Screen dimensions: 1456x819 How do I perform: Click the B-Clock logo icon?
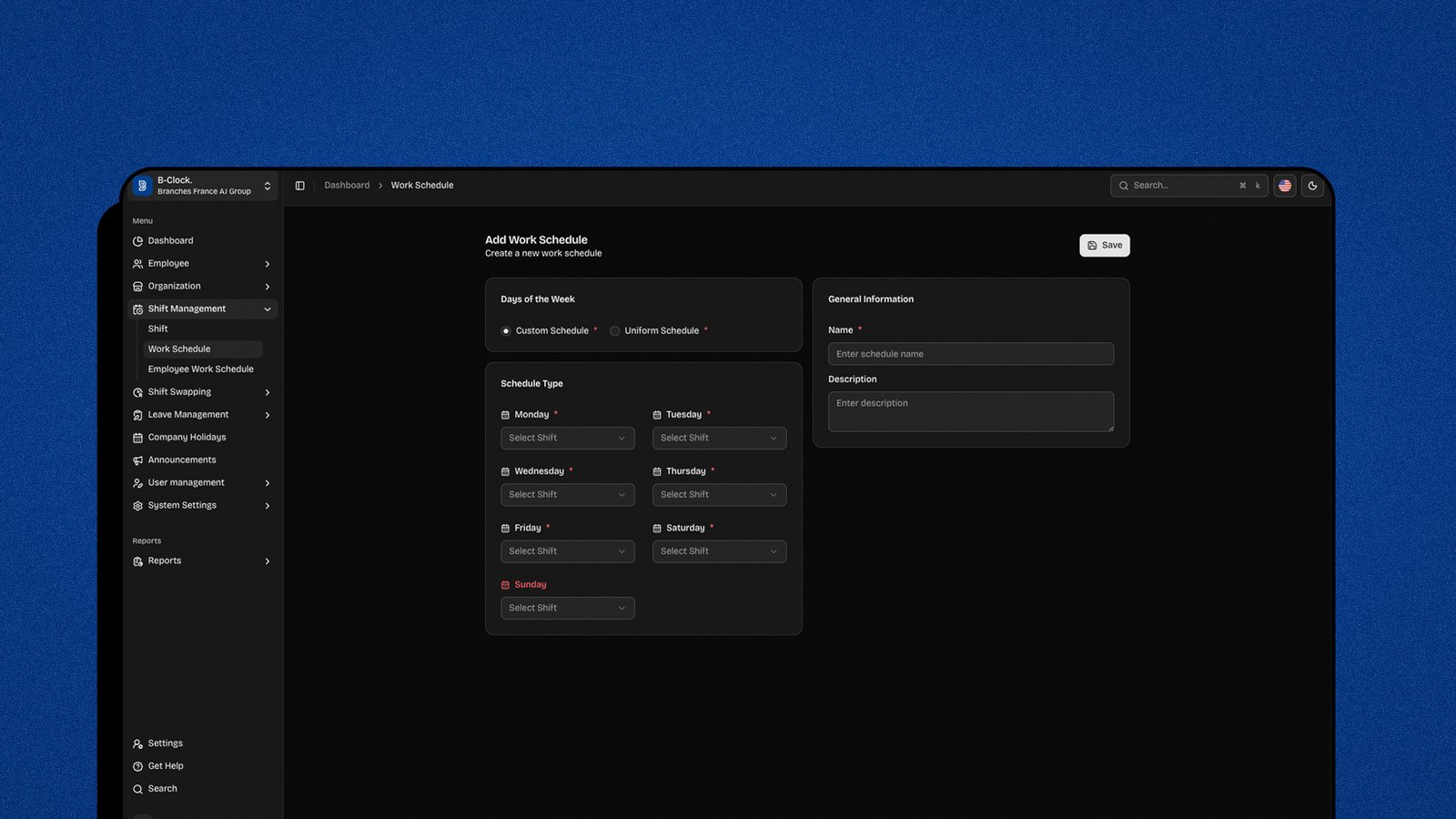pos(142,186)
